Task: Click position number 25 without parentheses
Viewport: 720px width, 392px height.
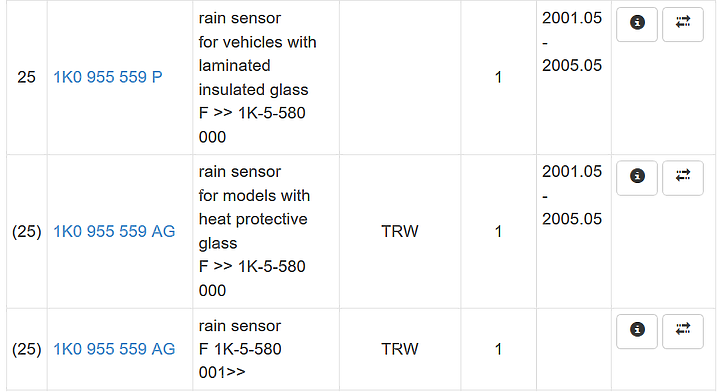Action: click(x=27, y=77)
